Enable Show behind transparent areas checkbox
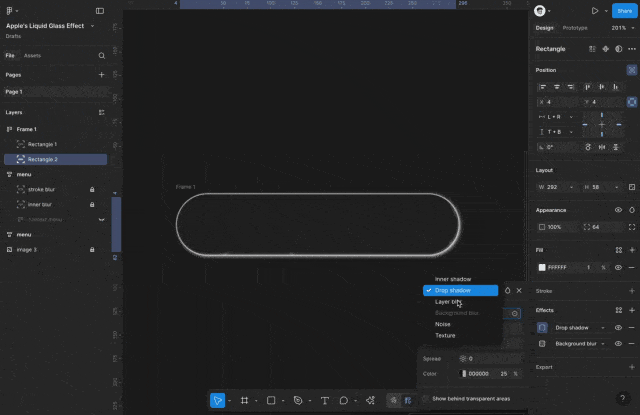Screen dimensions: 640x415 point(426,399)
